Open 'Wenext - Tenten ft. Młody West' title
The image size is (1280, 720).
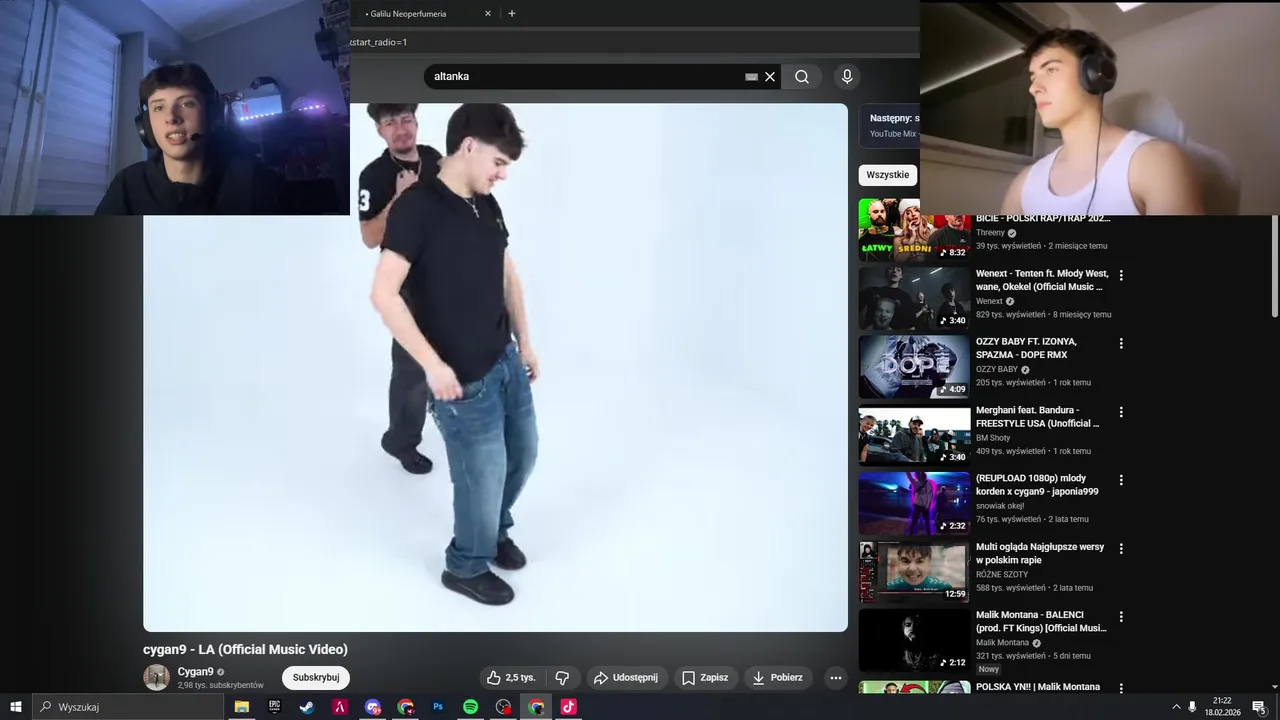tap(1042, 280)
